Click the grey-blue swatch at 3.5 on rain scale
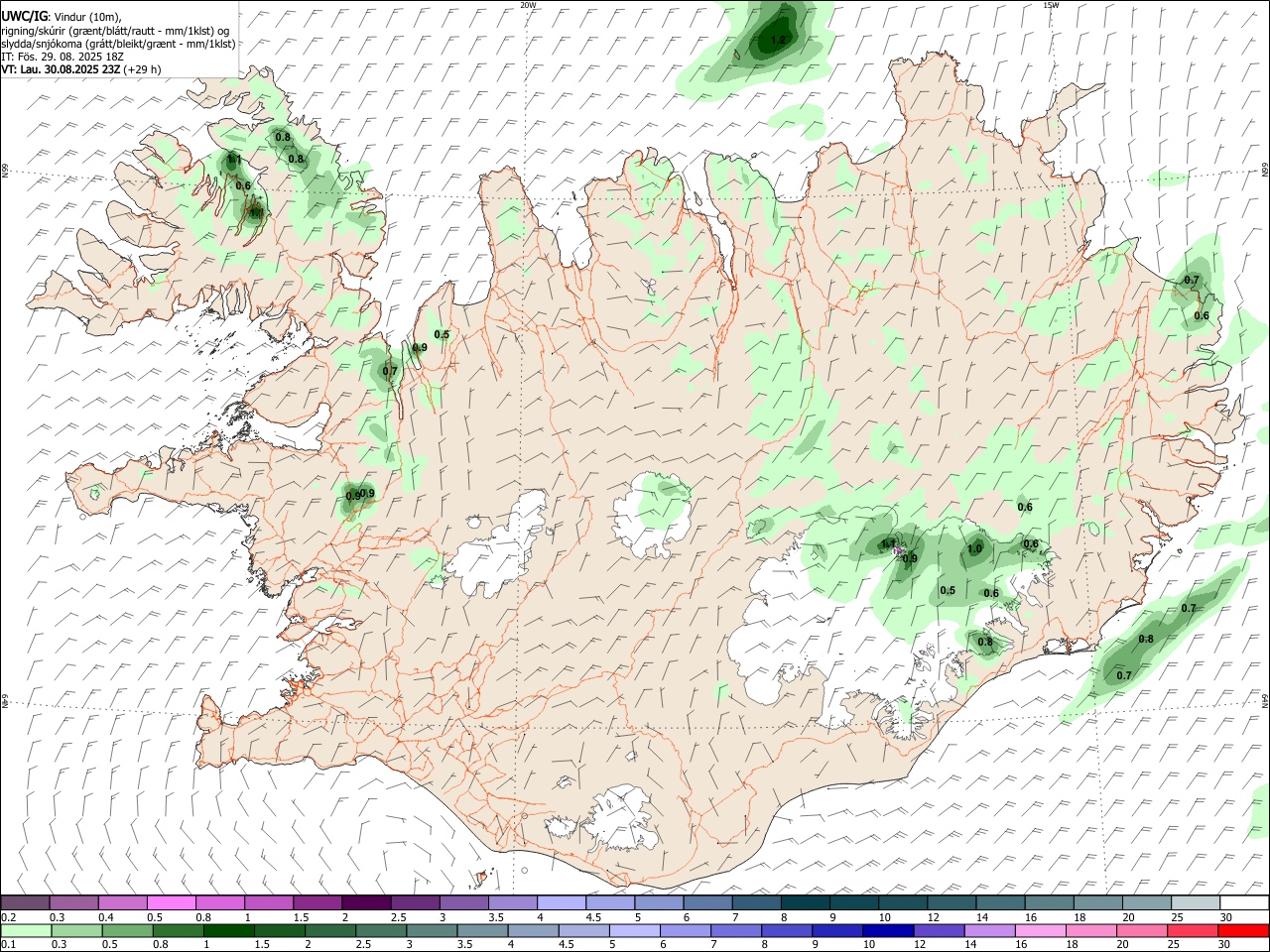Screen dimensions: 1270x952 tap(480, 930)
